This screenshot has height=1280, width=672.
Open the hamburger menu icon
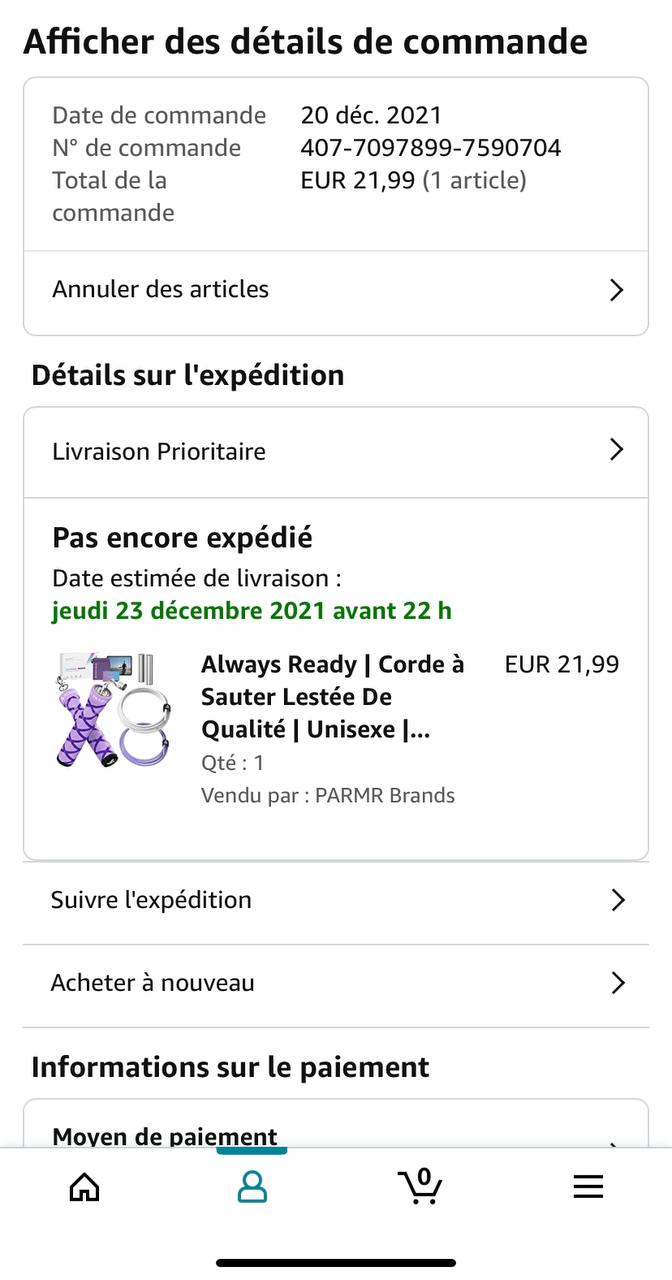(588, 1187)
